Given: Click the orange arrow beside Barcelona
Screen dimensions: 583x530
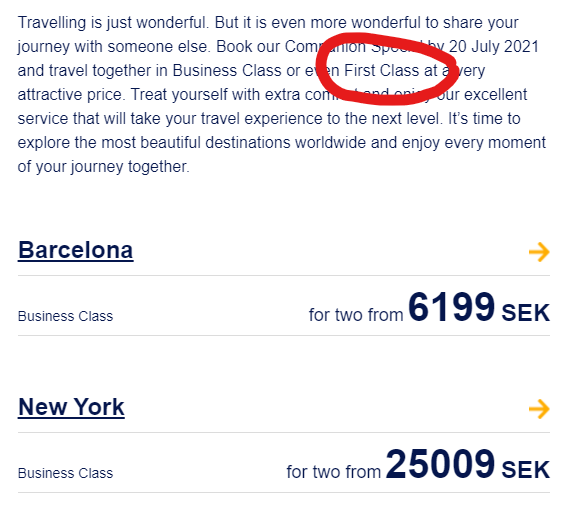Looking at the screenshot, I should (x=539, y=252).
